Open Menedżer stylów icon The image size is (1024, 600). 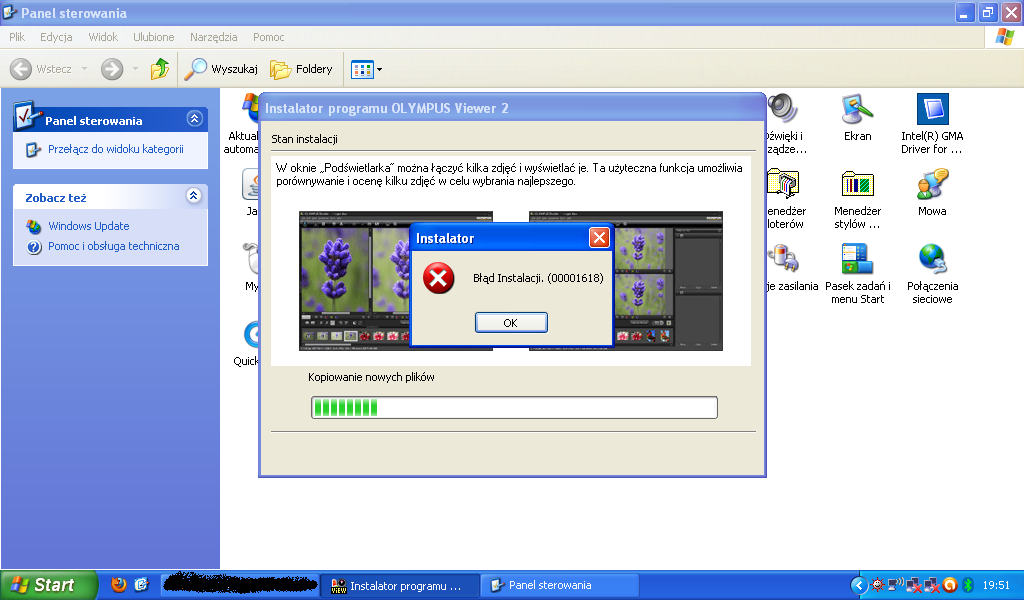click(857, 185)
